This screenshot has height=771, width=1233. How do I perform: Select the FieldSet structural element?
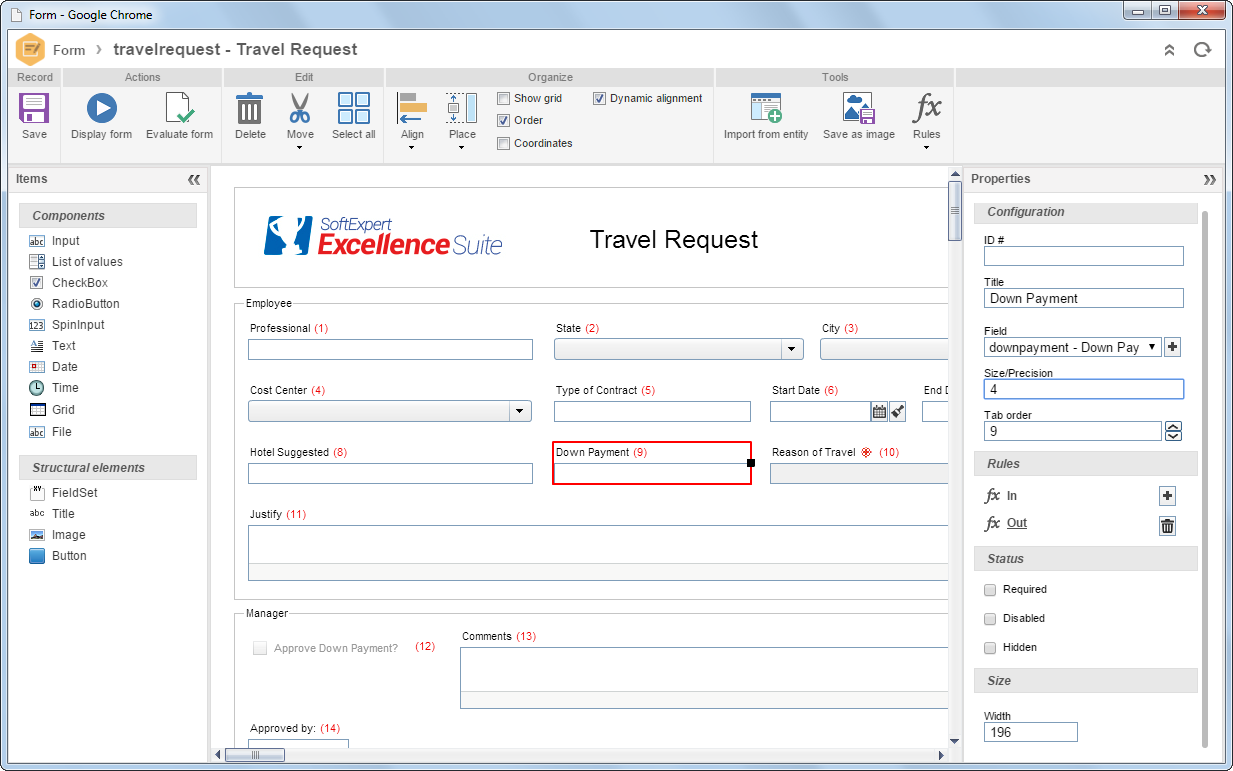[75, 493]
